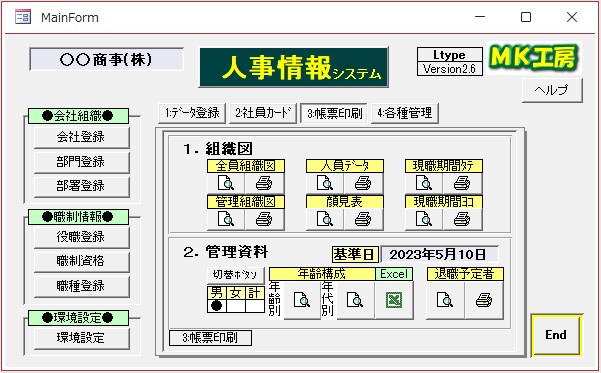Image resolution: width=601 pixels, height=373 pixels.
Task: Select the 女 option cell
Action: 236,306
